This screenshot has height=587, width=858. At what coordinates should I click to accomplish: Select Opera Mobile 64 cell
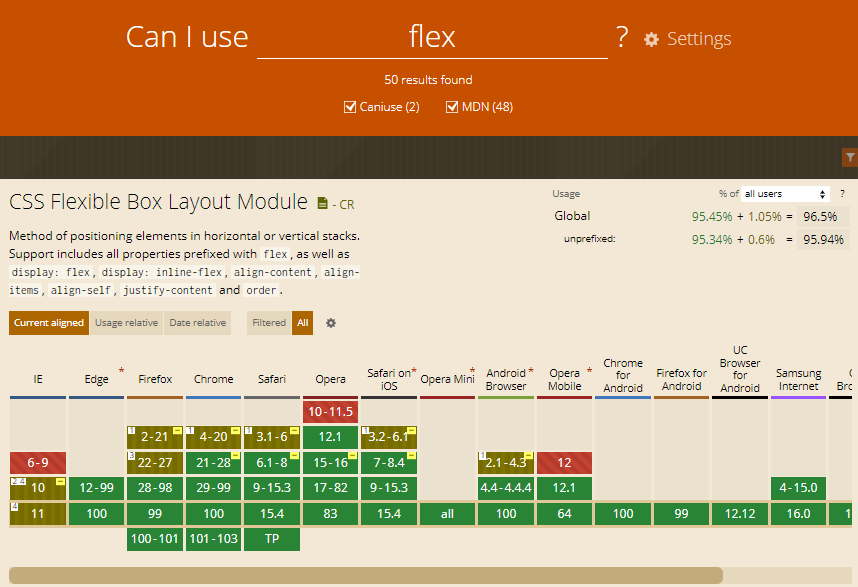click(565, 514)
